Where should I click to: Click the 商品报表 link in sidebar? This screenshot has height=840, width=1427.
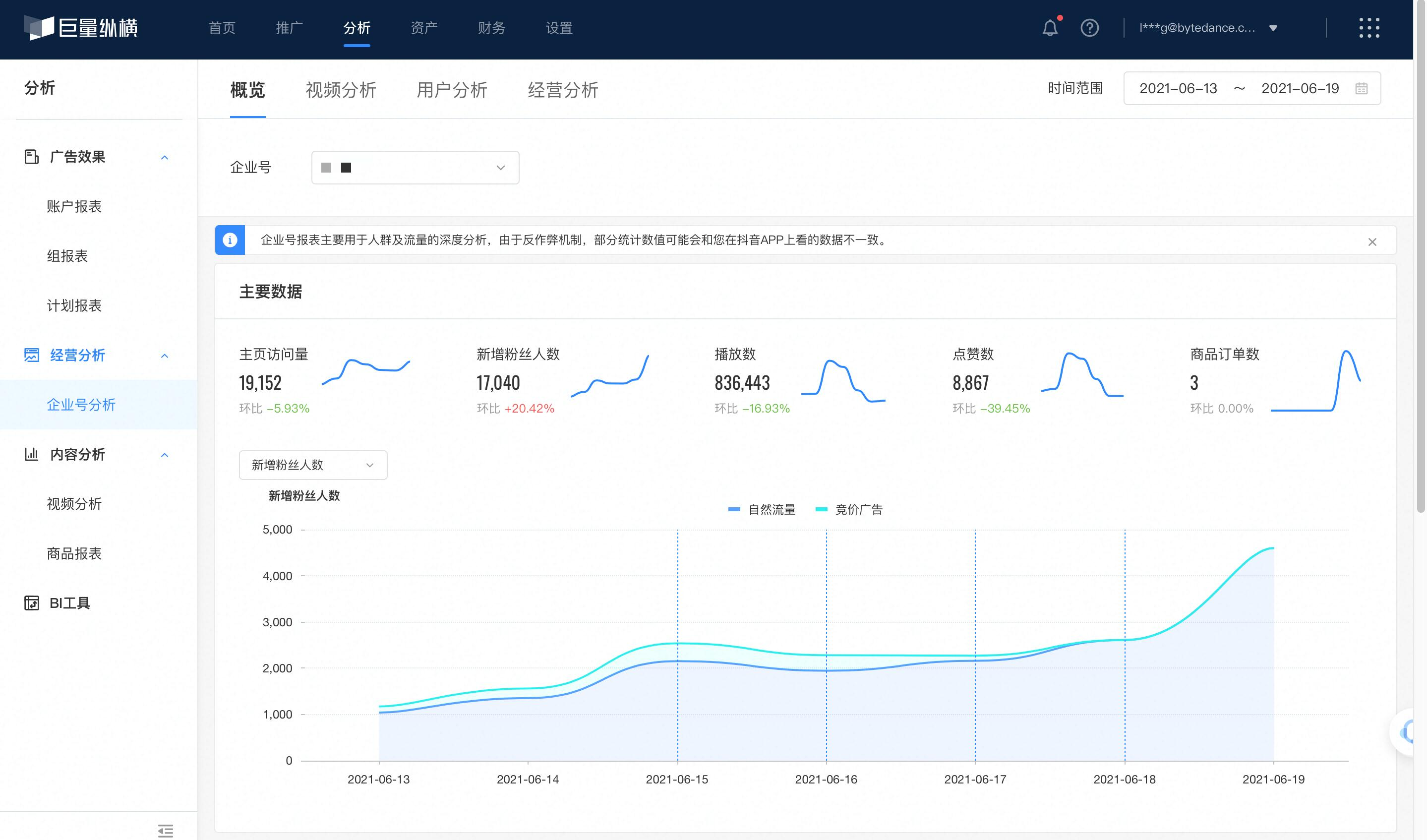(x=75, y=553)
